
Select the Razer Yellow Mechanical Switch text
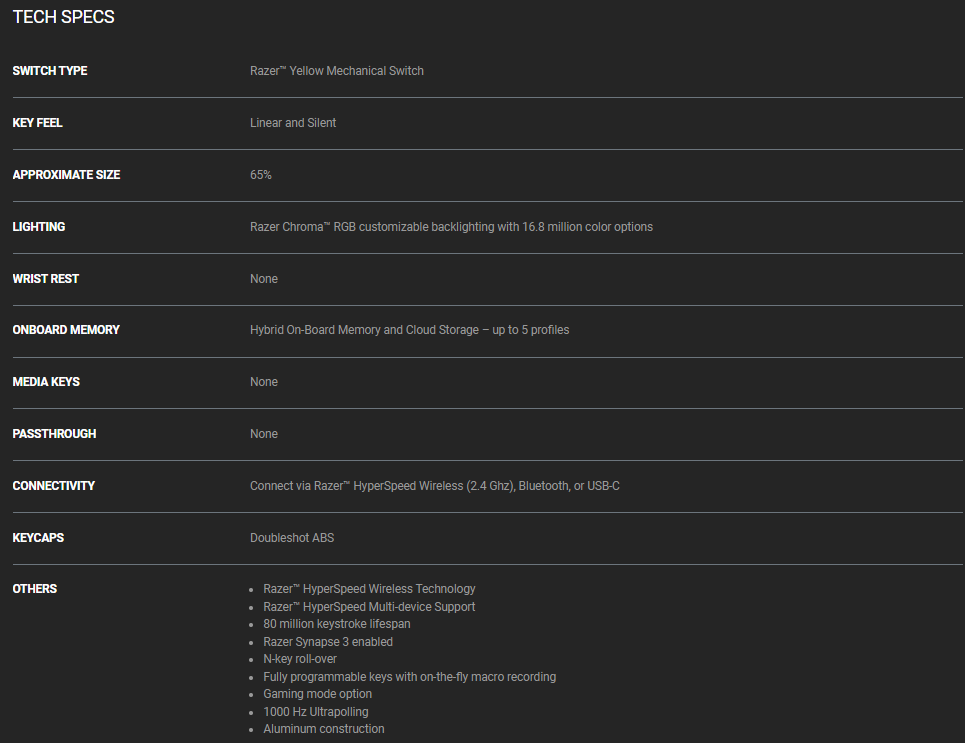pos(337,71)
